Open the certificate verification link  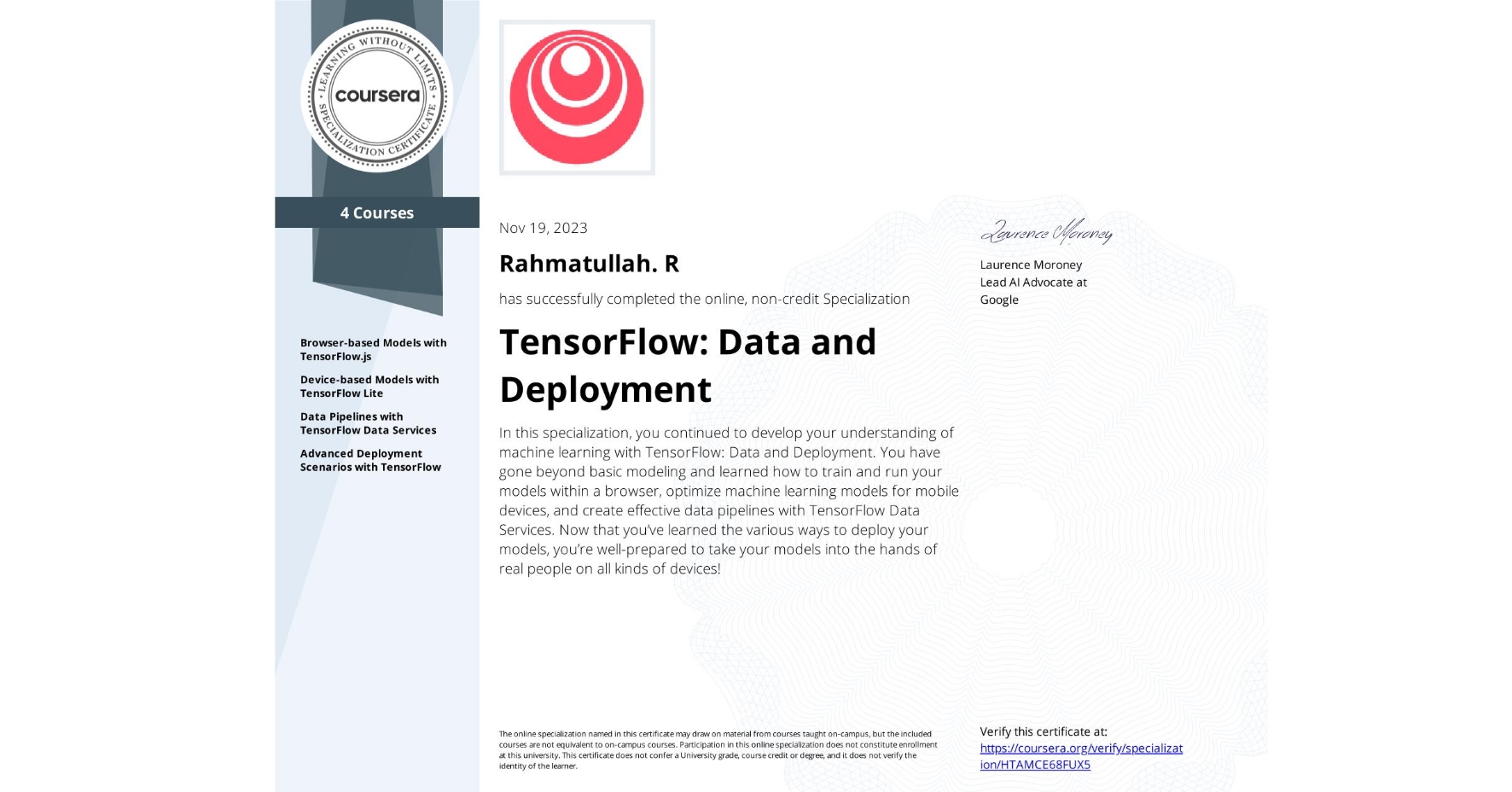coord(1081,755)
